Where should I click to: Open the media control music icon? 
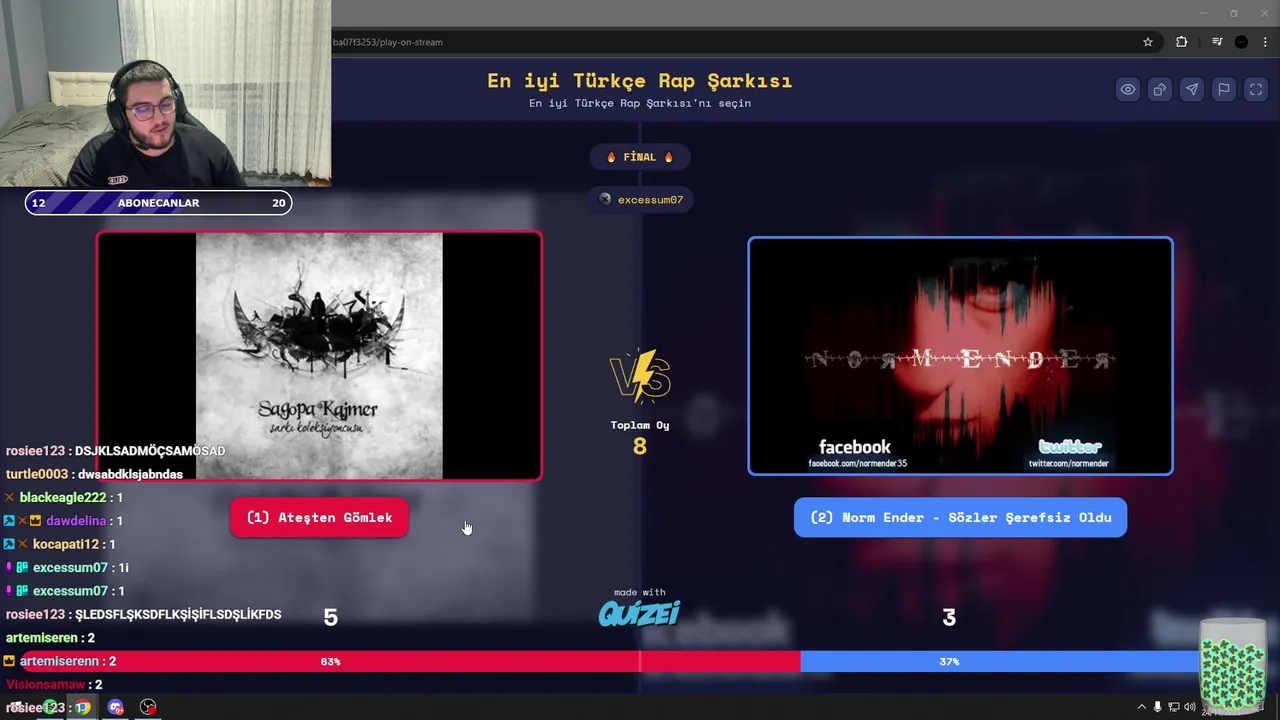[1217, 42]
